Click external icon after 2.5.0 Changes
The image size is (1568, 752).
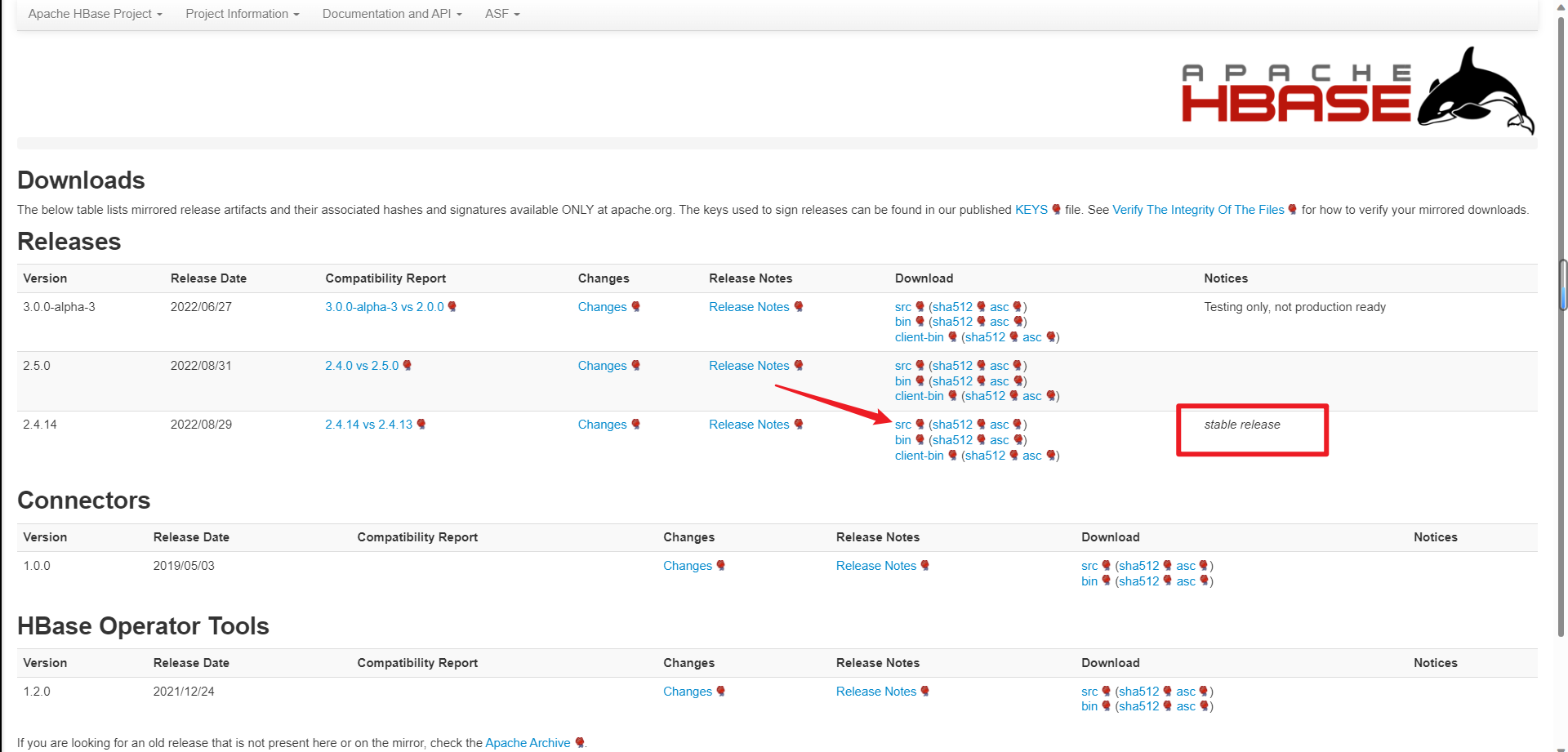[x=635, y=366]
